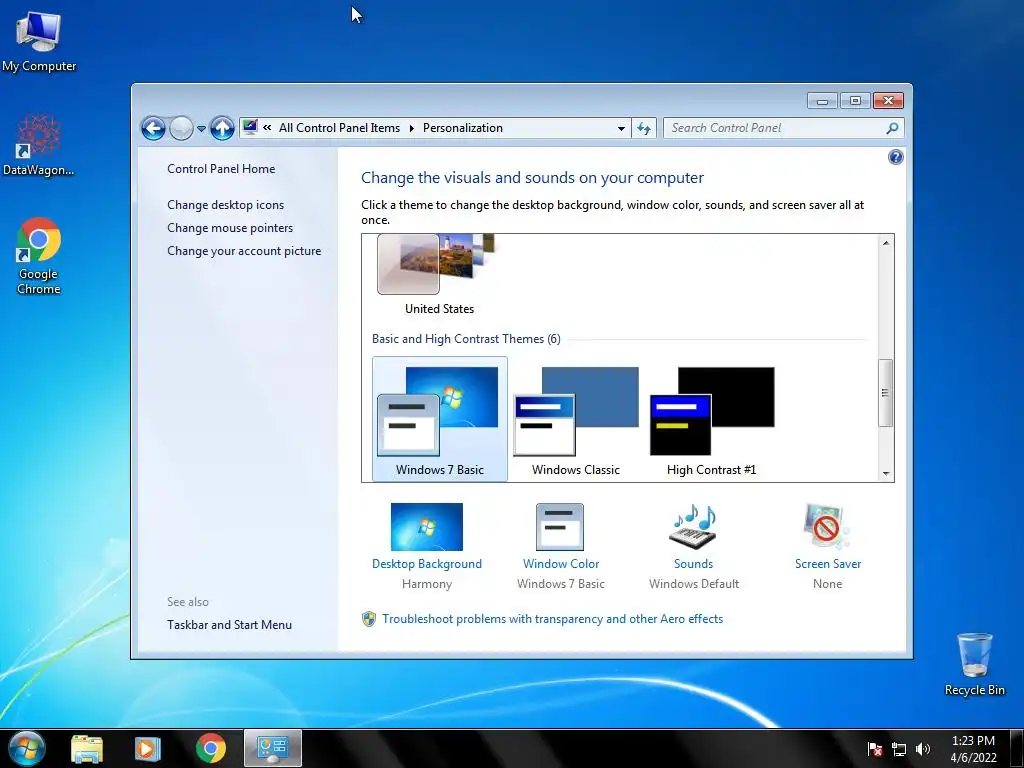Minimize the Personalization window
1024x768 pixels.
[822, 101]
